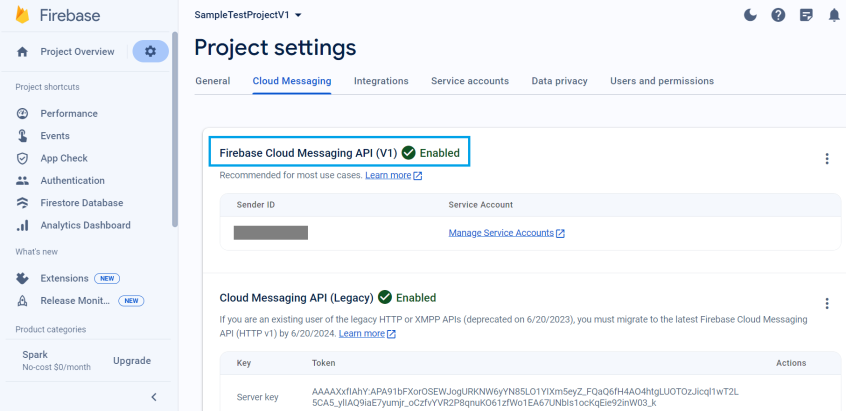Screen dimensions: 846x411
Task: Open App Check in the sidebar
Action: tap(64, 158)
